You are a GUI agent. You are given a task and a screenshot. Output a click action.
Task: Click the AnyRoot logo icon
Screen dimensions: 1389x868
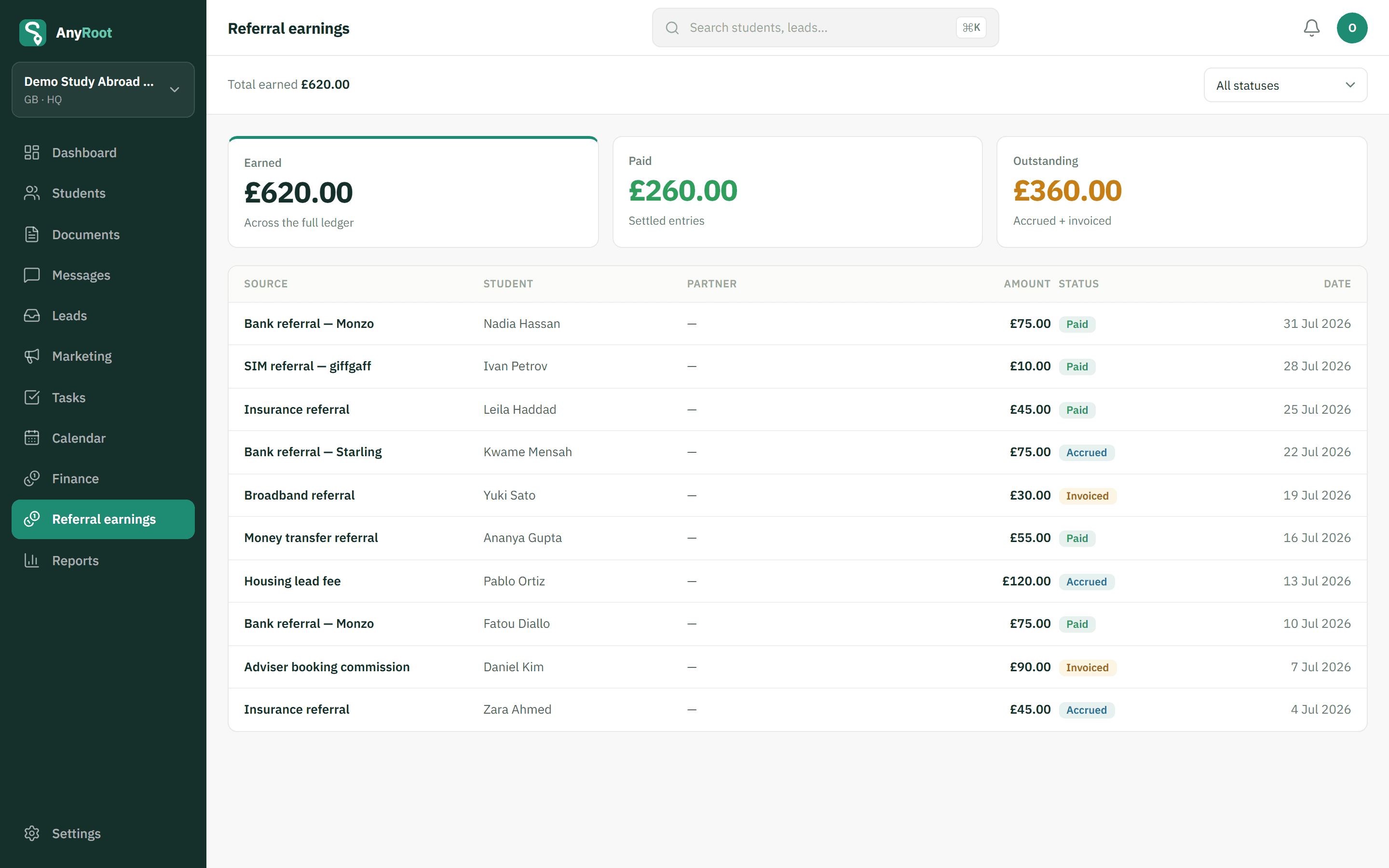[x=33, y=33]
